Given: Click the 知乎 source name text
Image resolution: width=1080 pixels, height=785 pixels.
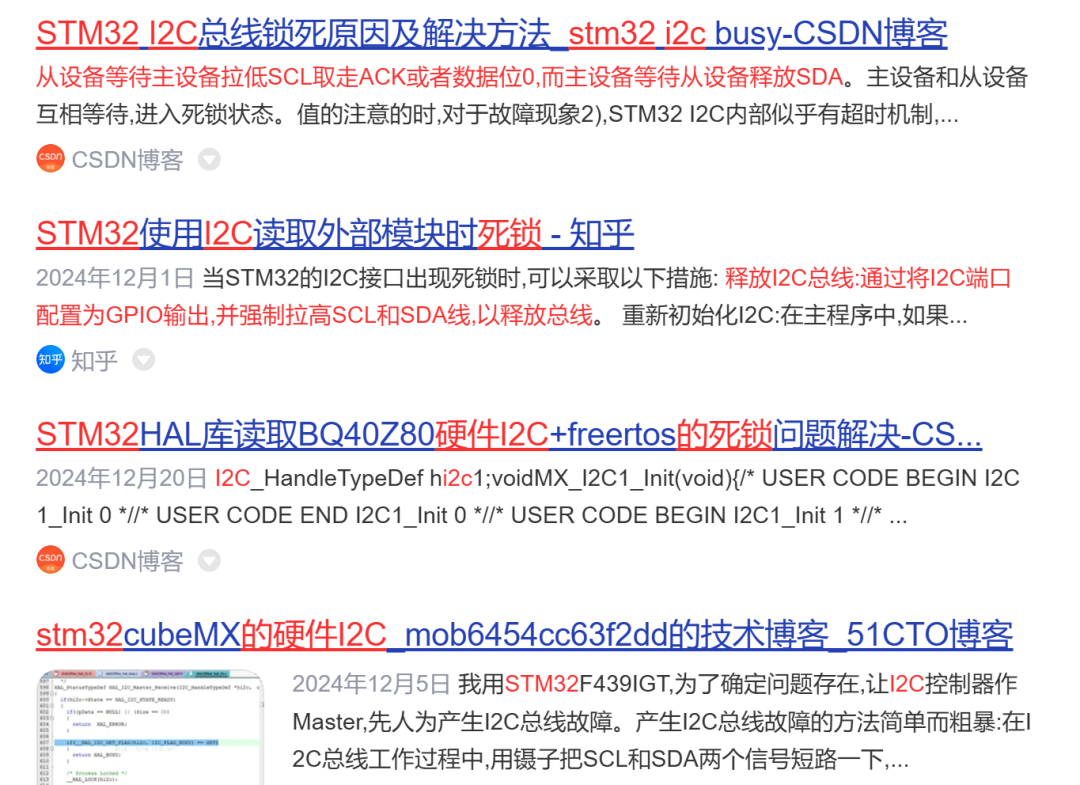Looking at the screenshot, I should tap(94, 360).
